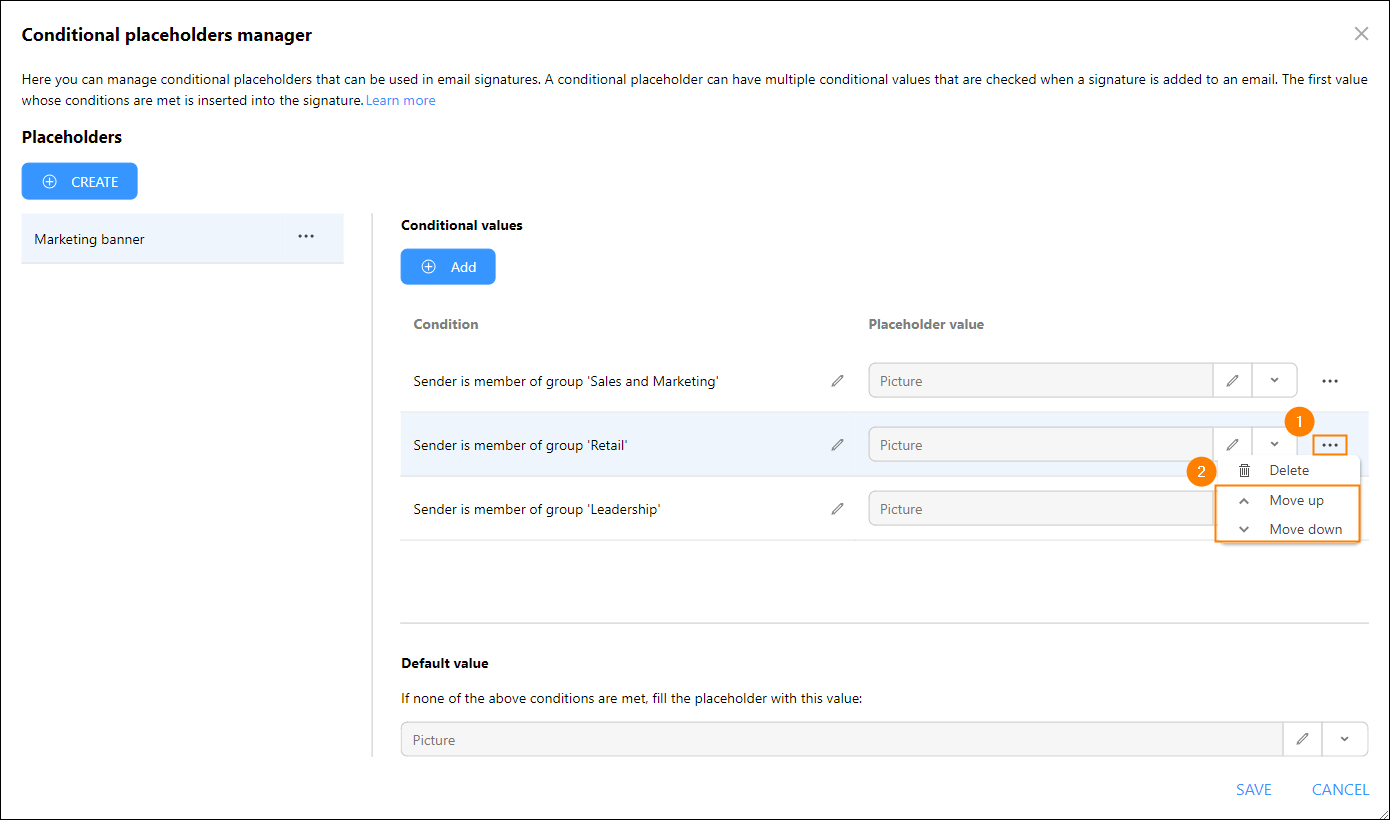This screenshot has height=820, width=1390.
Task: Choose Move up from the context menu
Action: 1288,500
